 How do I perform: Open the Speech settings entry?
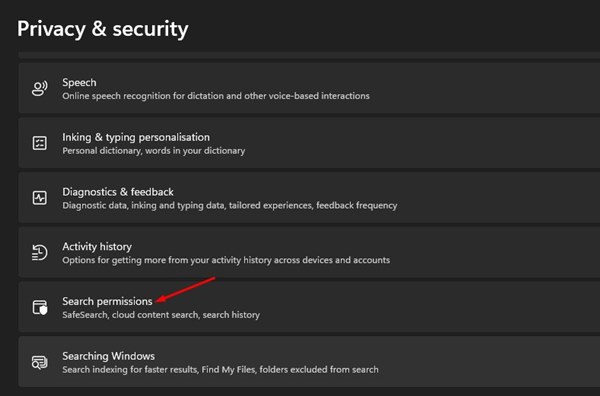[309, 88]
